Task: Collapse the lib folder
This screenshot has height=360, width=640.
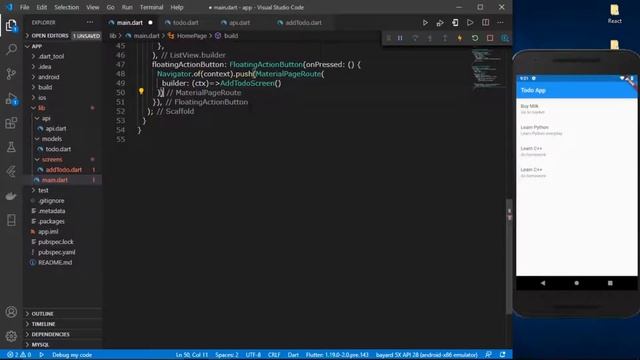Action: pos(62,108)
